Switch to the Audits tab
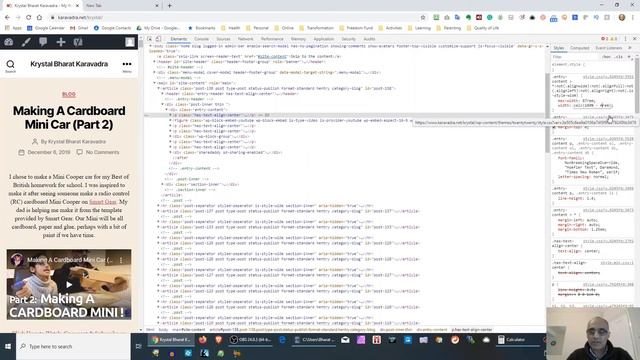Image resolution: width=640 pixels, height=360 pixels. pyautogui.click(x=369, y=39)
